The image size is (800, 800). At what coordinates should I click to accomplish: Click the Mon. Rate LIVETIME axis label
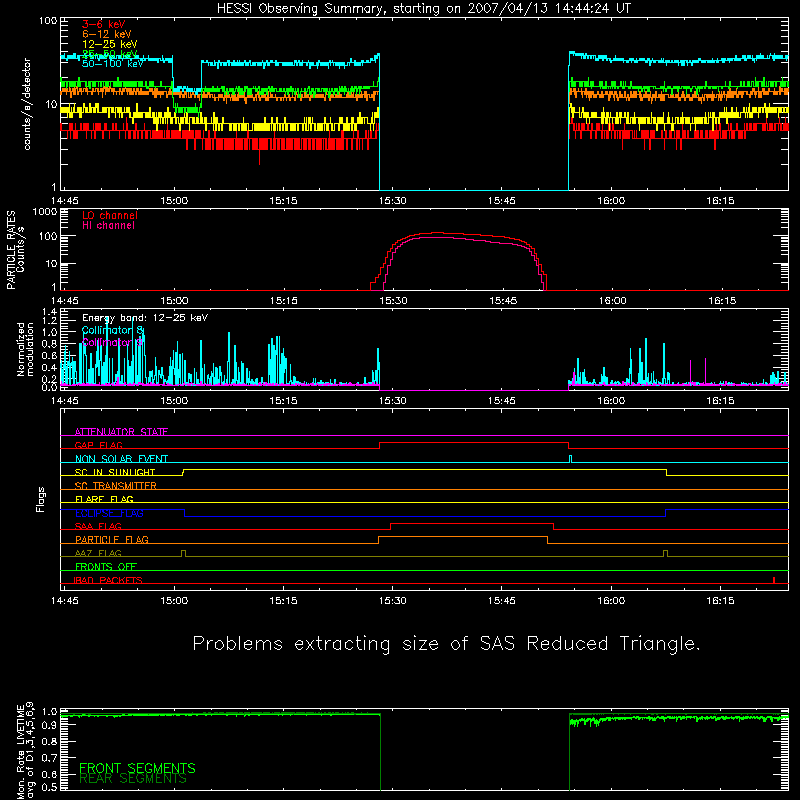pyautogui.click(x=25, y=750)
